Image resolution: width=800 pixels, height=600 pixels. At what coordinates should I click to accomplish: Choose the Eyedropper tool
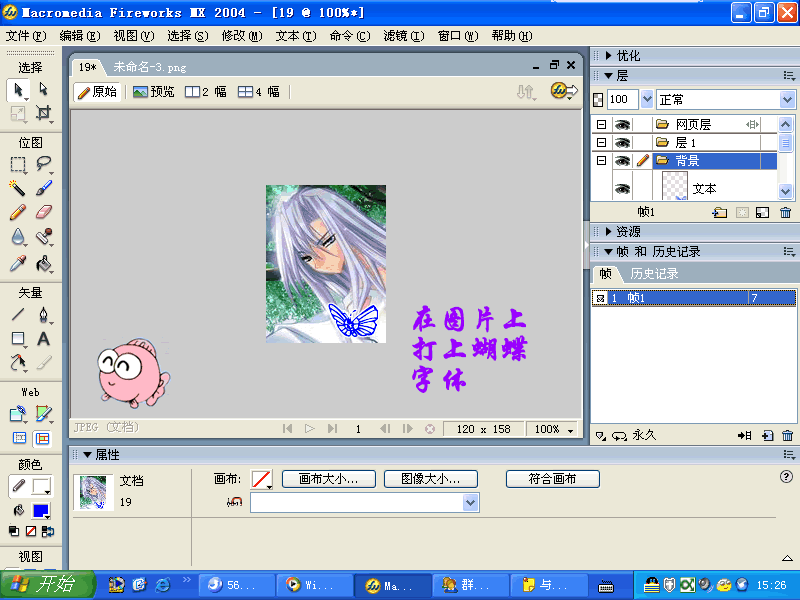(18, 263)
